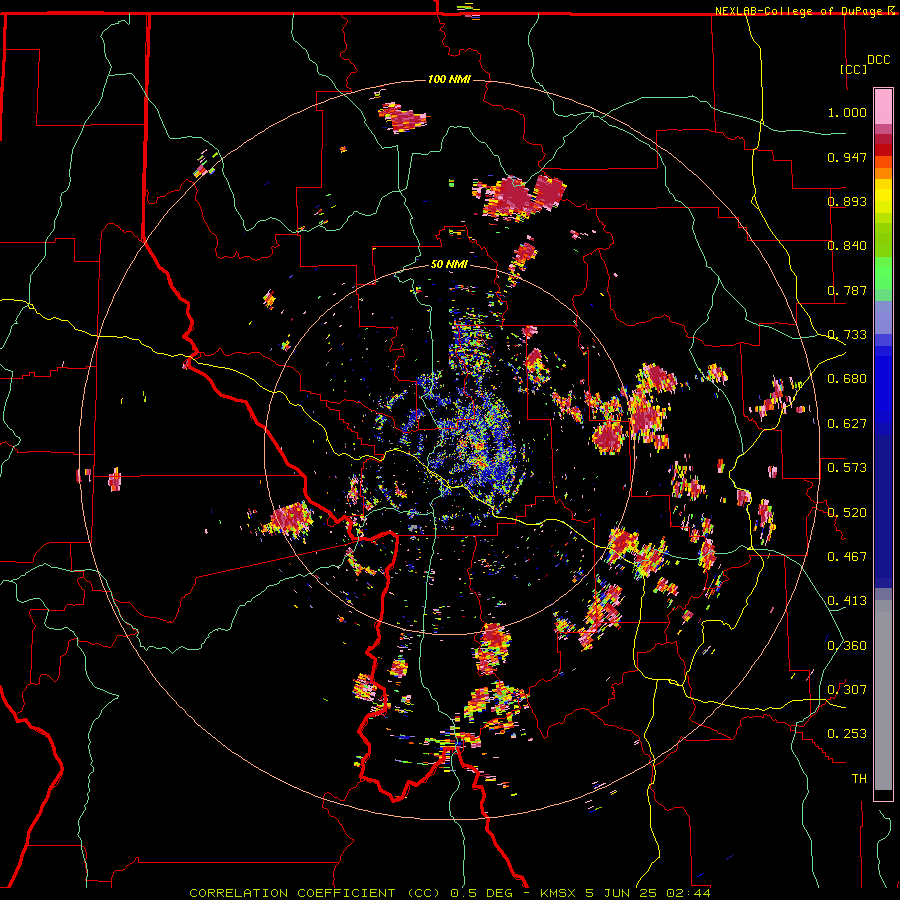Click the 0.520 scale value
Viewport: 900px width, 900px height.
click(x=847, y=513)
